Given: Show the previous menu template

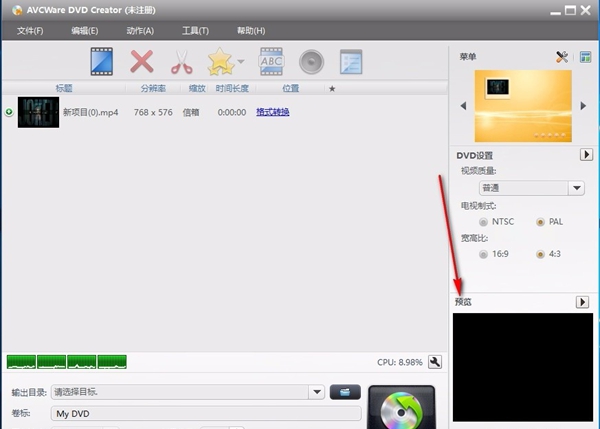Looking at the screenshot, I should tap(463, 106).
